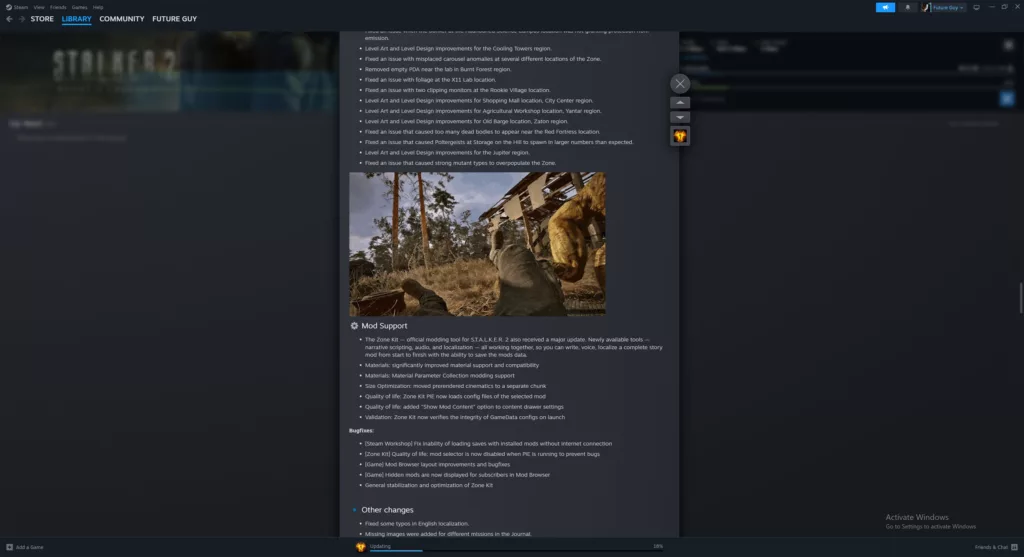This screenshot has width=1024, height=557.
Task: Go to the STORE tab
Action: 42,19
